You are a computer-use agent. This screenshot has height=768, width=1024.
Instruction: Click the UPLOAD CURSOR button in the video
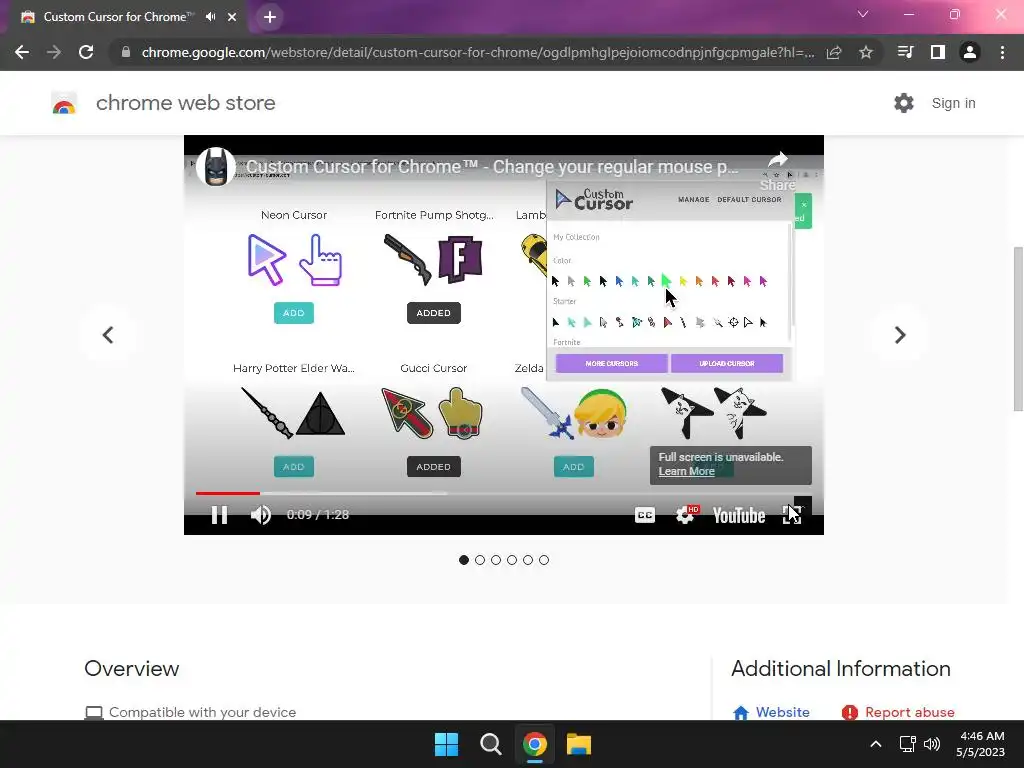(727, 364)
